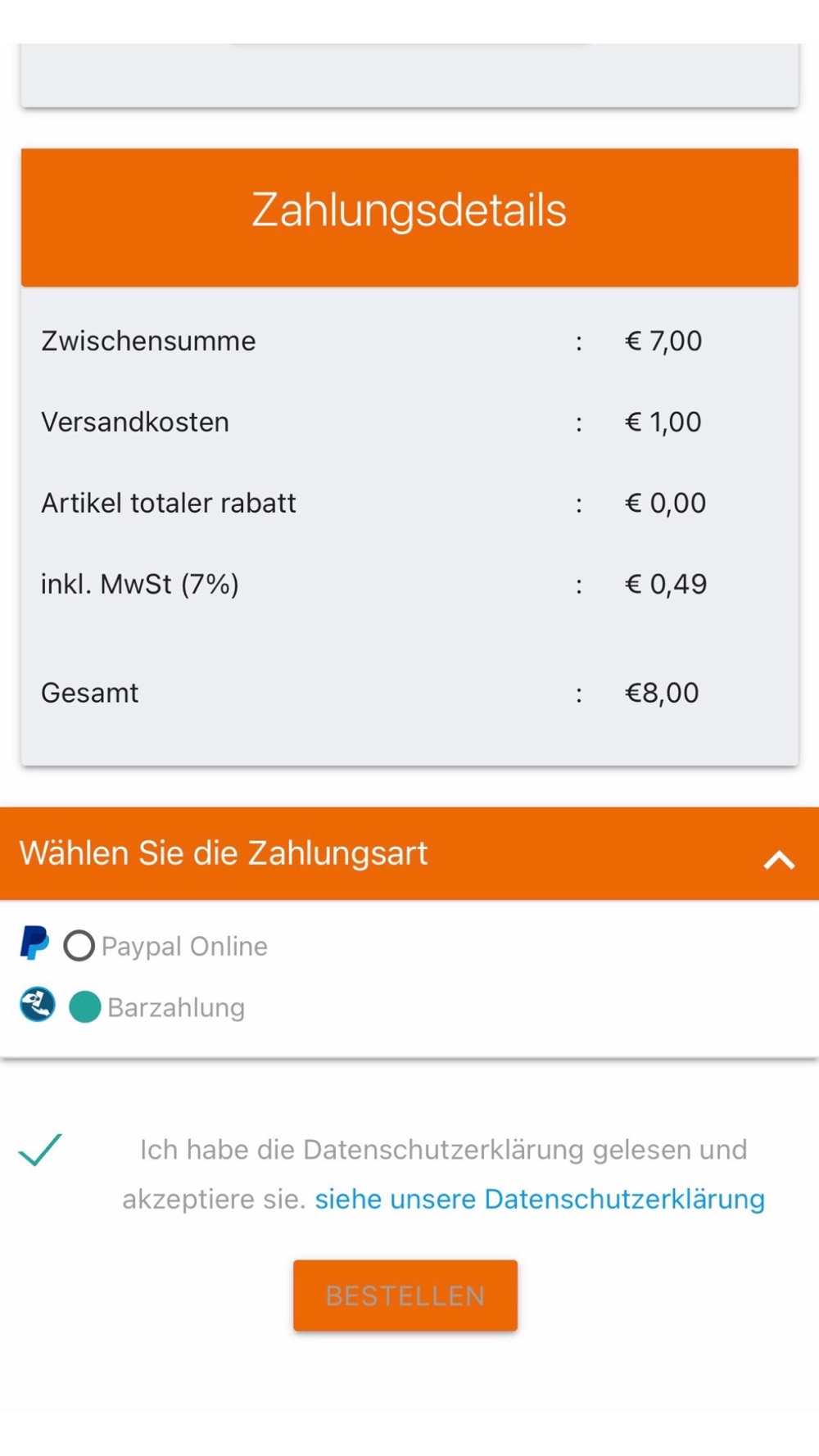Toggle the privacy policy acceptance checkmark
This screenshot has height=1456, width=819.
point(40,1150)
